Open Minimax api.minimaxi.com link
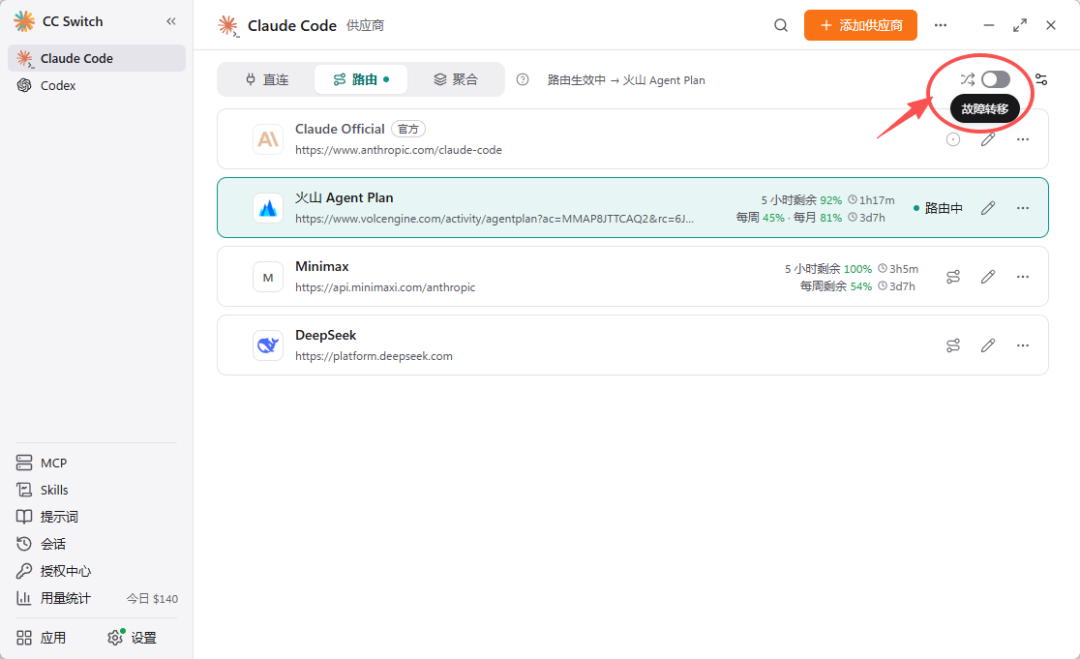 385,287
